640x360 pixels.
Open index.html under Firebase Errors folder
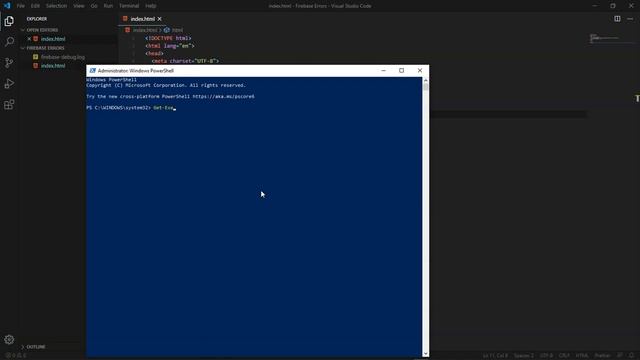pos(53,66)
